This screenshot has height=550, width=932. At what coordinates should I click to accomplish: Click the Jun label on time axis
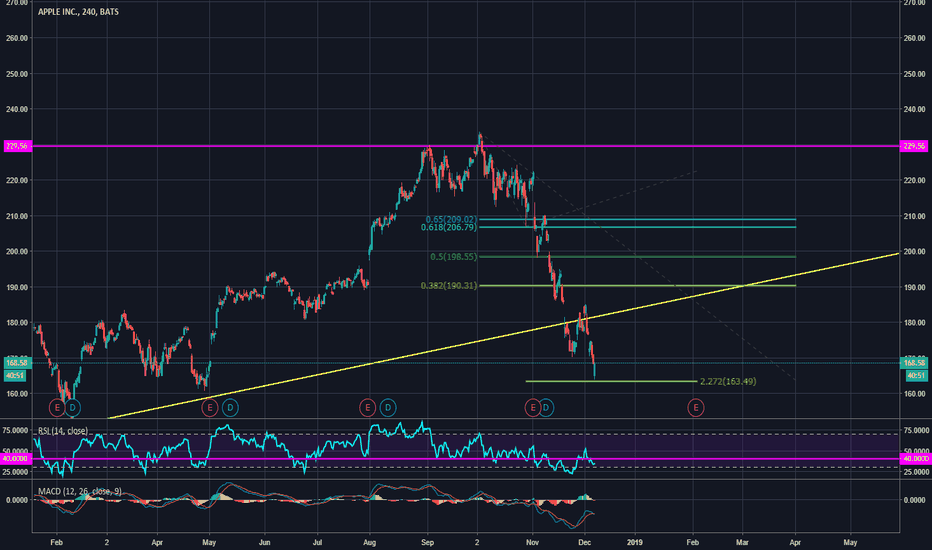point(265,542)
